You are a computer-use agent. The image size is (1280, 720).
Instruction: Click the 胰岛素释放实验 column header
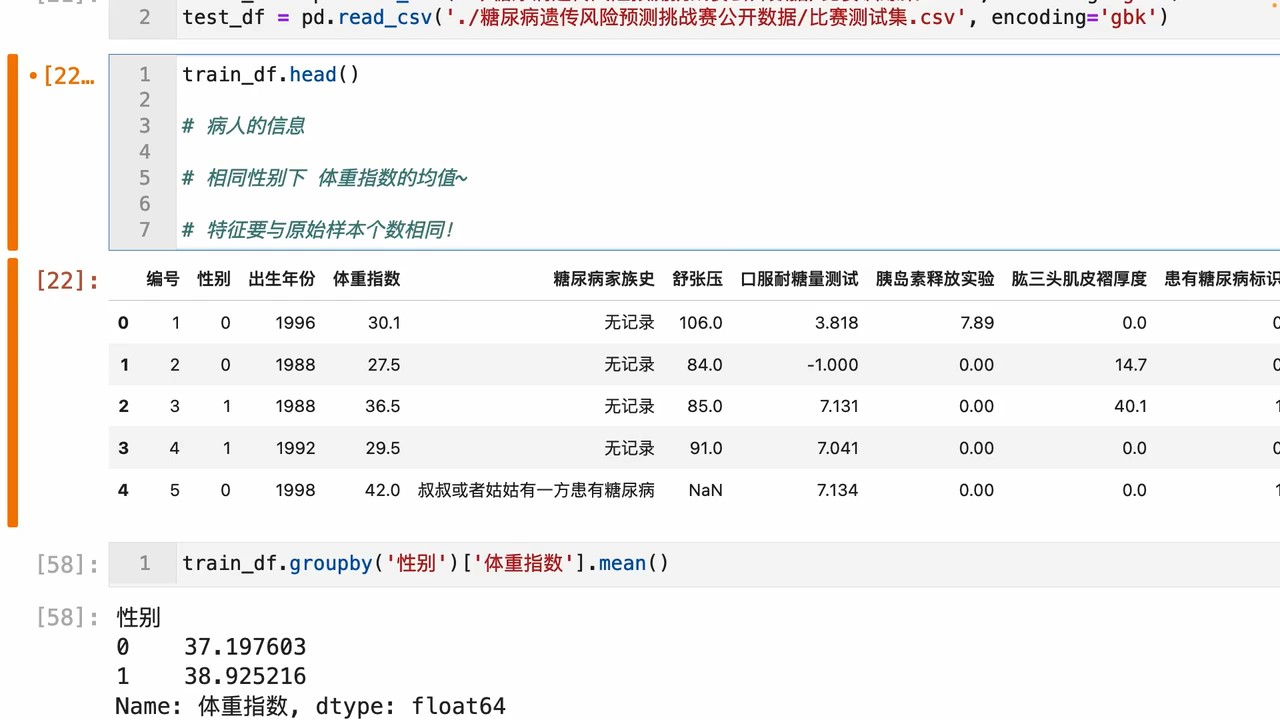(935, 279)
